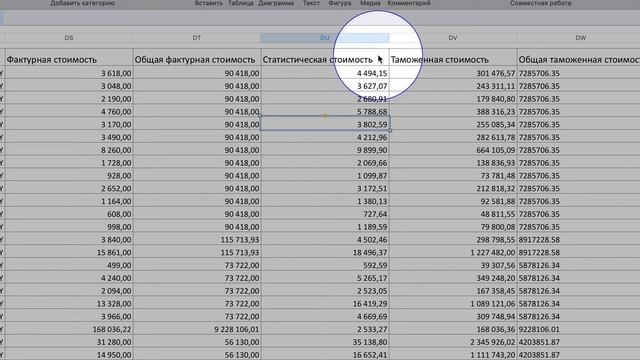The image size is (640, 360).
Task: Click the cell showing 388 316,23
Action: (453, 112)
